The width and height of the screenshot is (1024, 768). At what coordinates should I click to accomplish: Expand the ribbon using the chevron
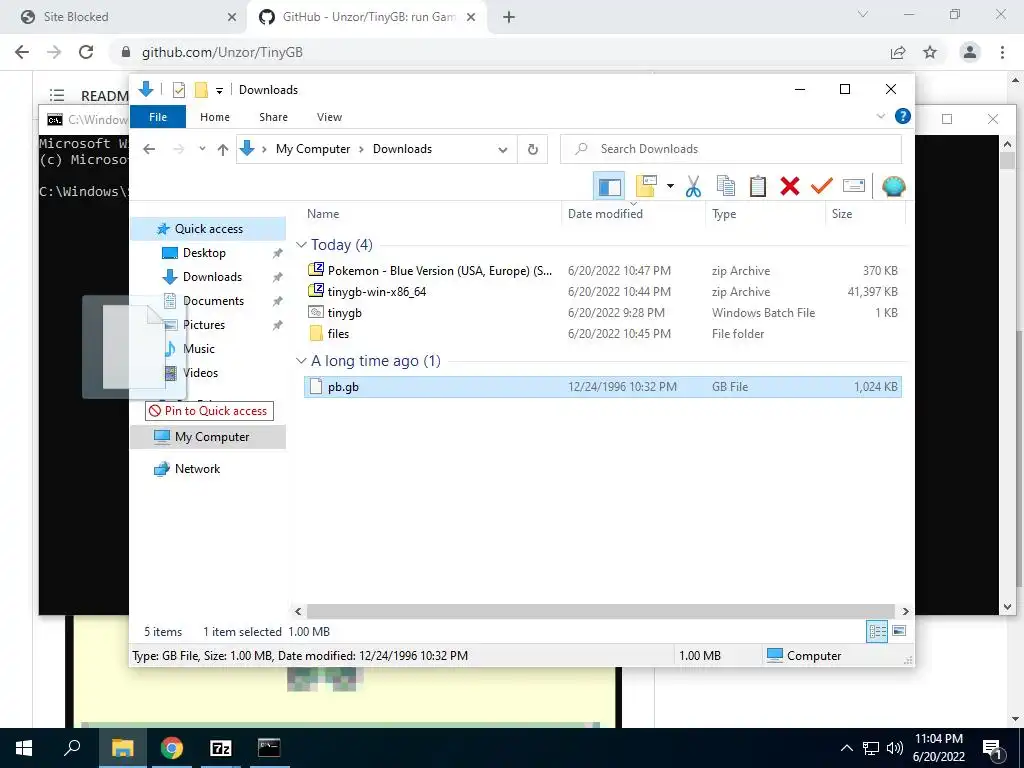(880, 116)
